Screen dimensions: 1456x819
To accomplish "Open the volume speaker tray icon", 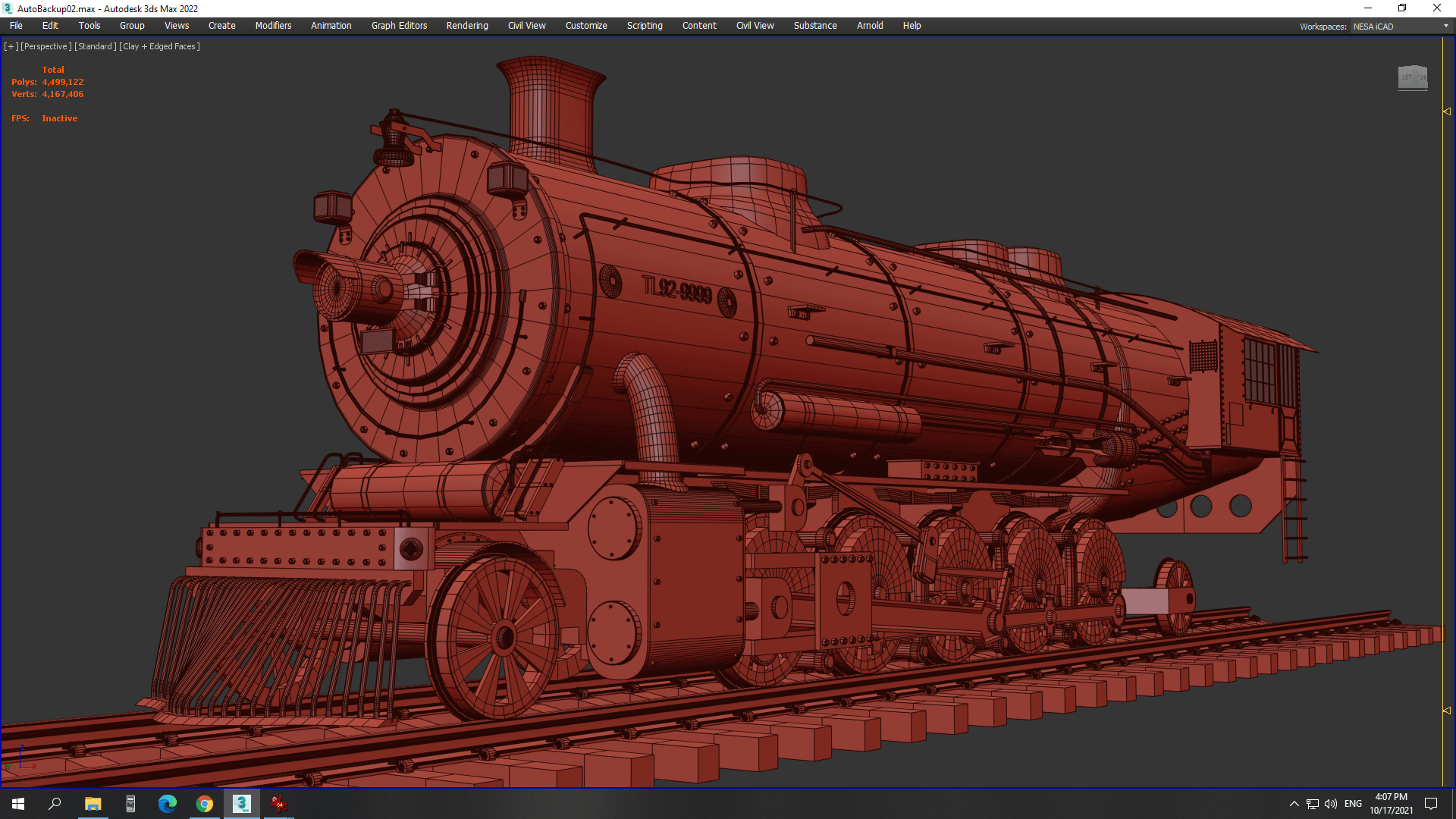I will (x=1330, y=804).
